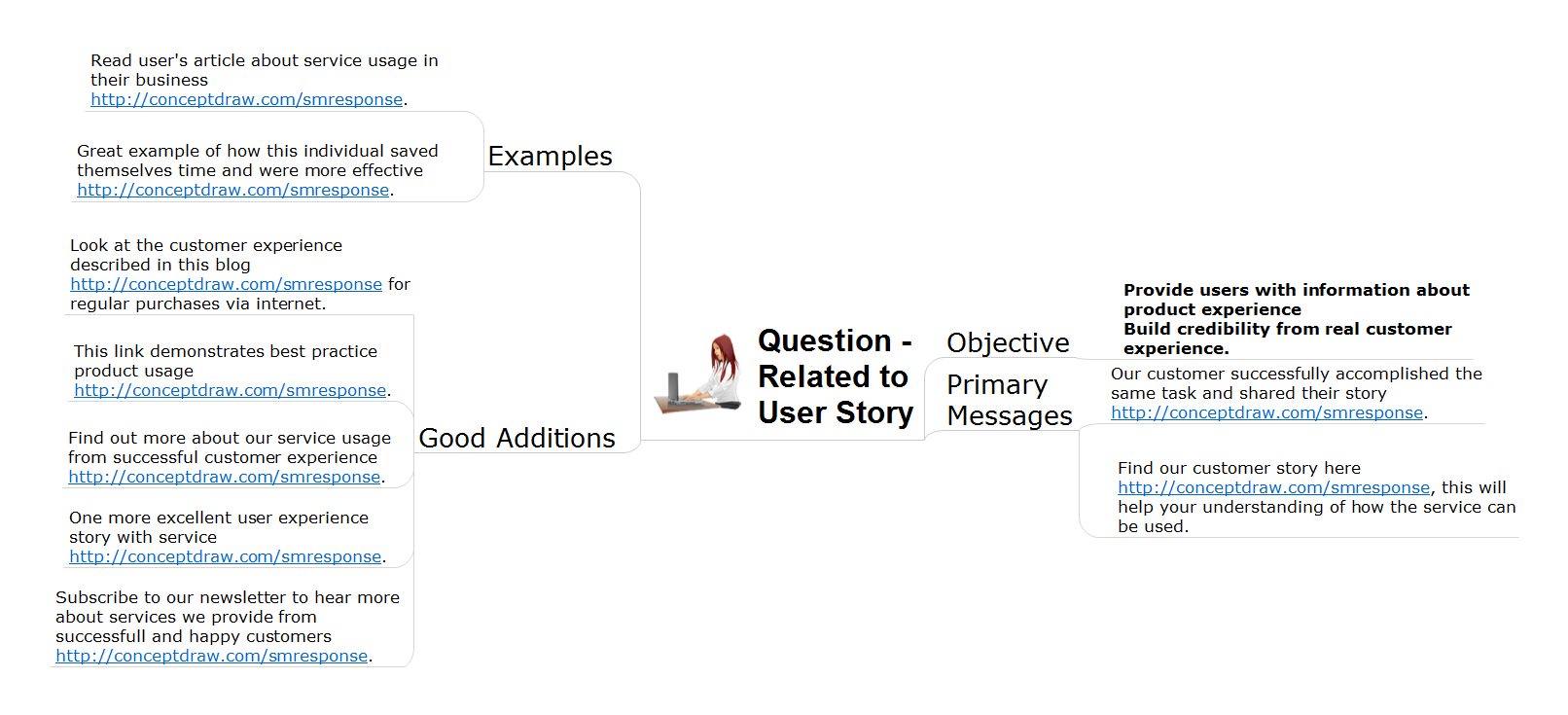The height and width of the screenshot is (715, 1568).
Task: Open link under "Find out more" note
Action: pos(224,477)
